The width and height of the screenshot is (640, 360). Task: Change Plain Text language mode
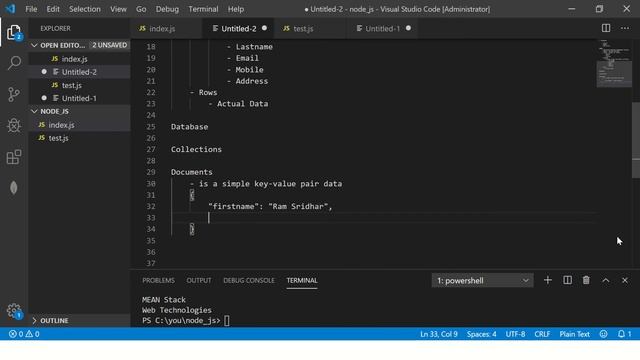point(574,334)
